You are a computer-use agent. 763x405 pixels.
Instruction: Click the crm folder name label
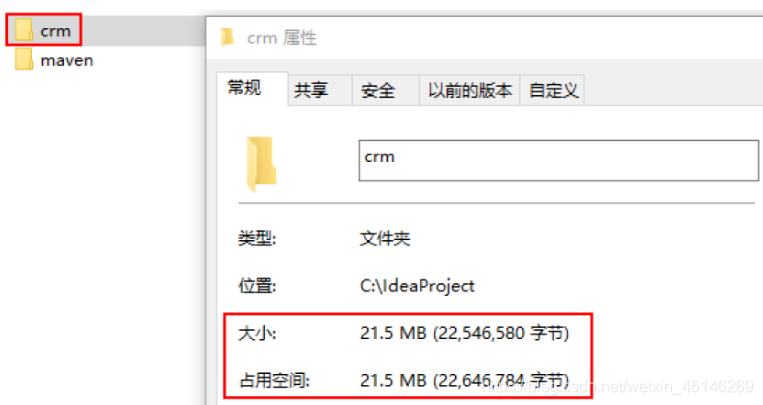click(x=55, y=31)
